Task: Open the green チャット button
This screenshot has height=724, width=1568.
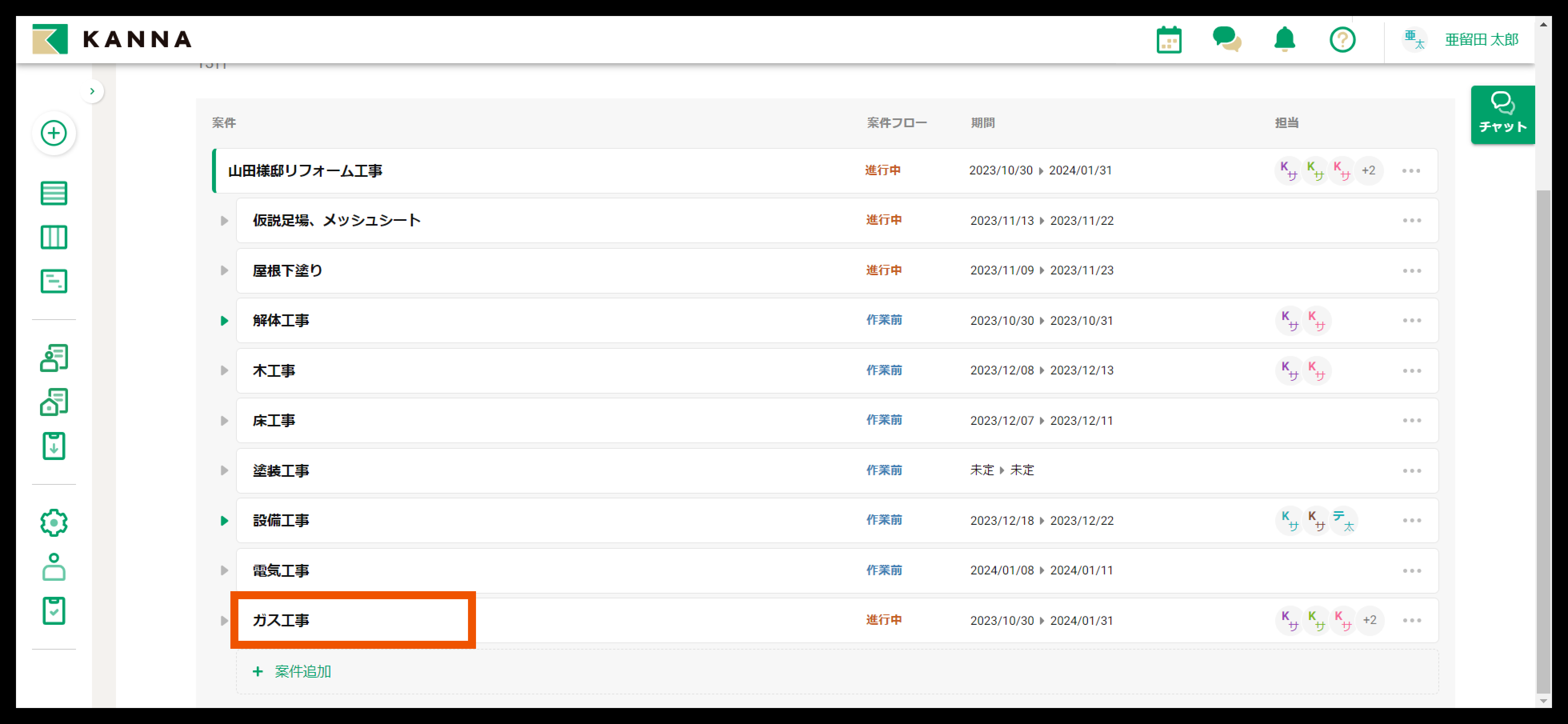Action: coord(1502,114)
